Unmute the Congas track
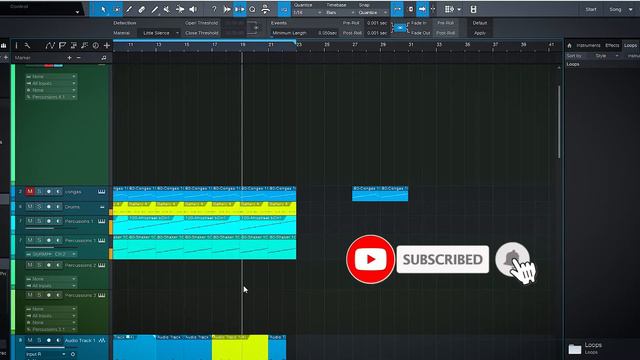This screenshot has height=360, width=640. point(30,191)
